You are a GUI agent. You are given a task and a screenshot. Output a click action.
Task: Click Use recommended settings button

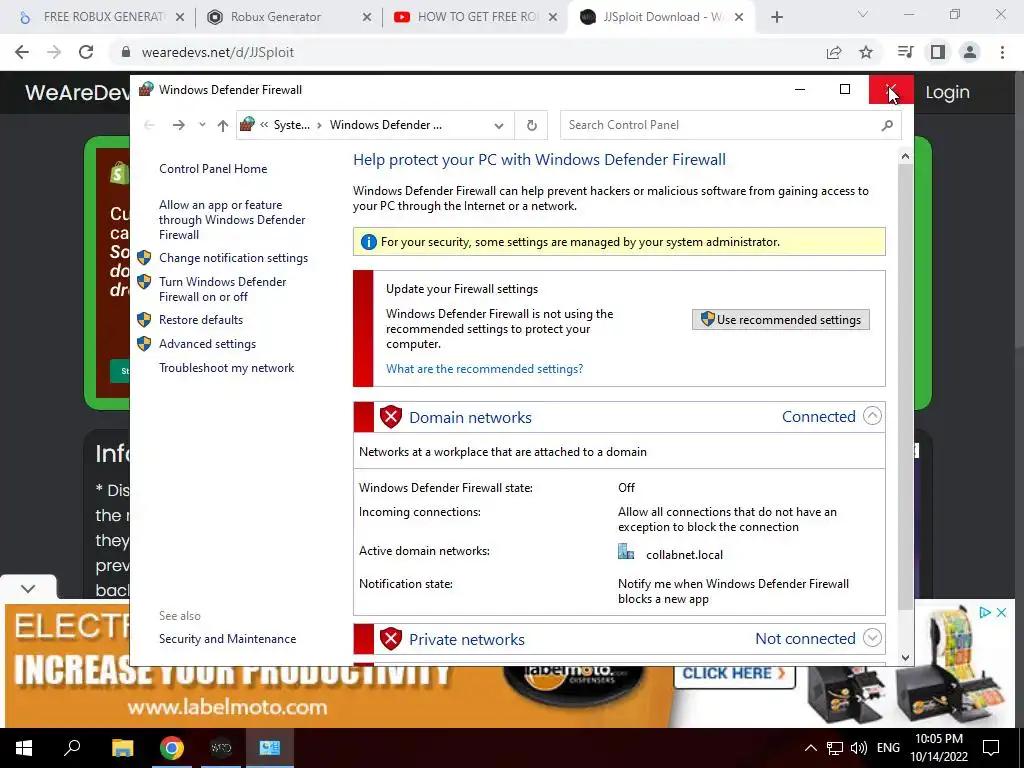(780, 319)
